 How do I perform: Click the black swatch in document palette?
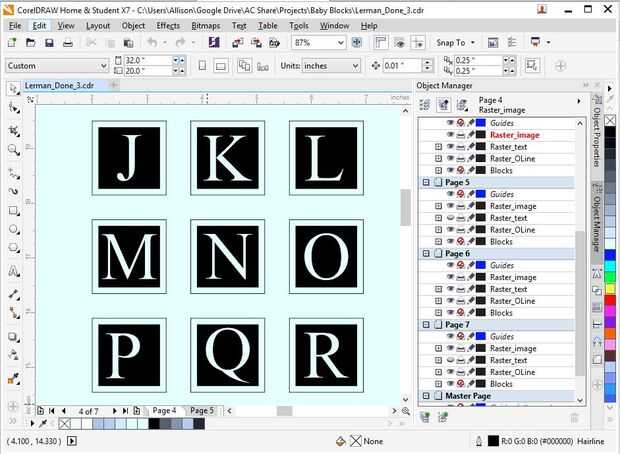click(x=154, y=424)
